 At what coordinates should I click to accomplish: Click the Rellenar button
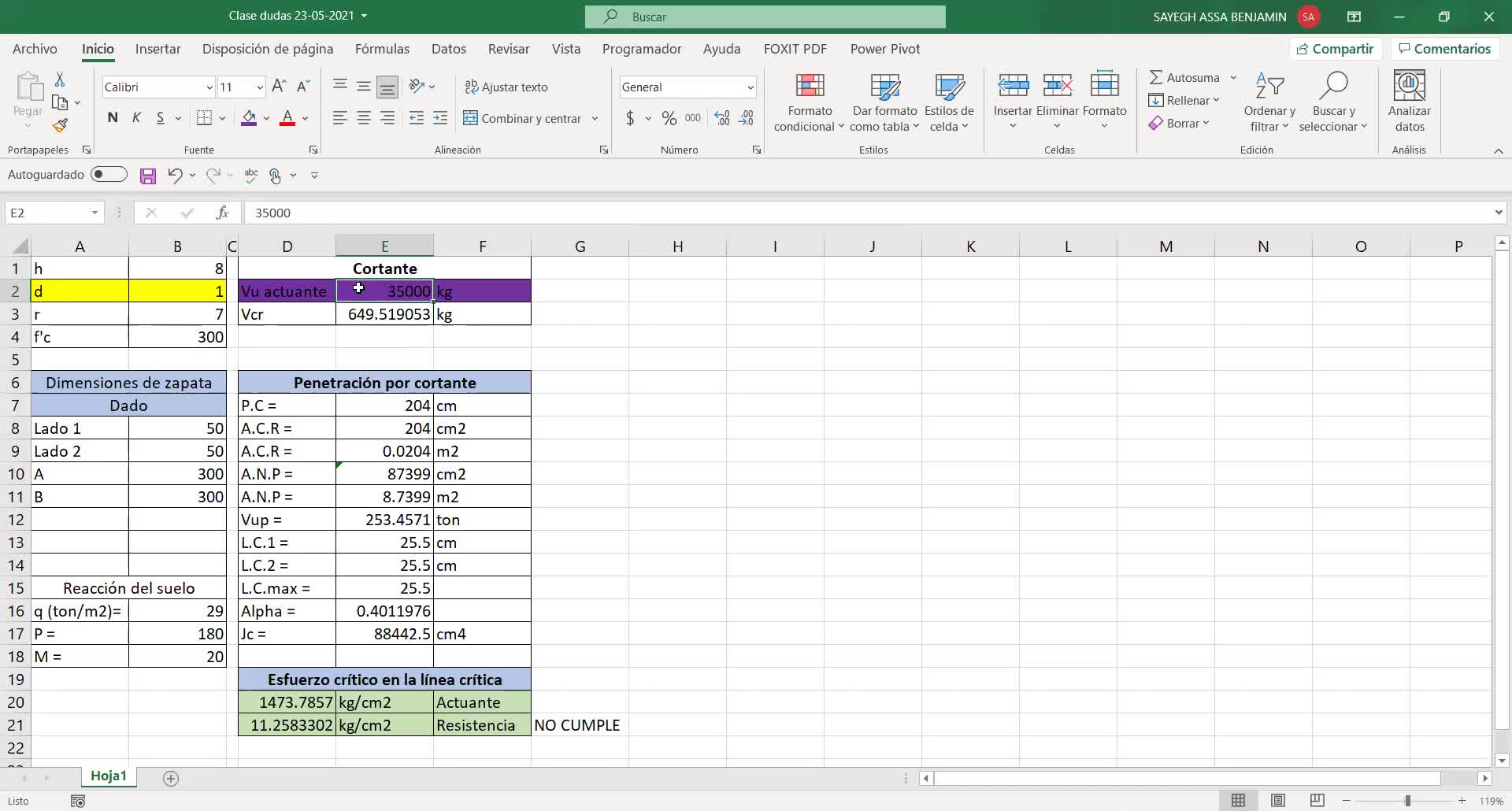coord(1184,100)
